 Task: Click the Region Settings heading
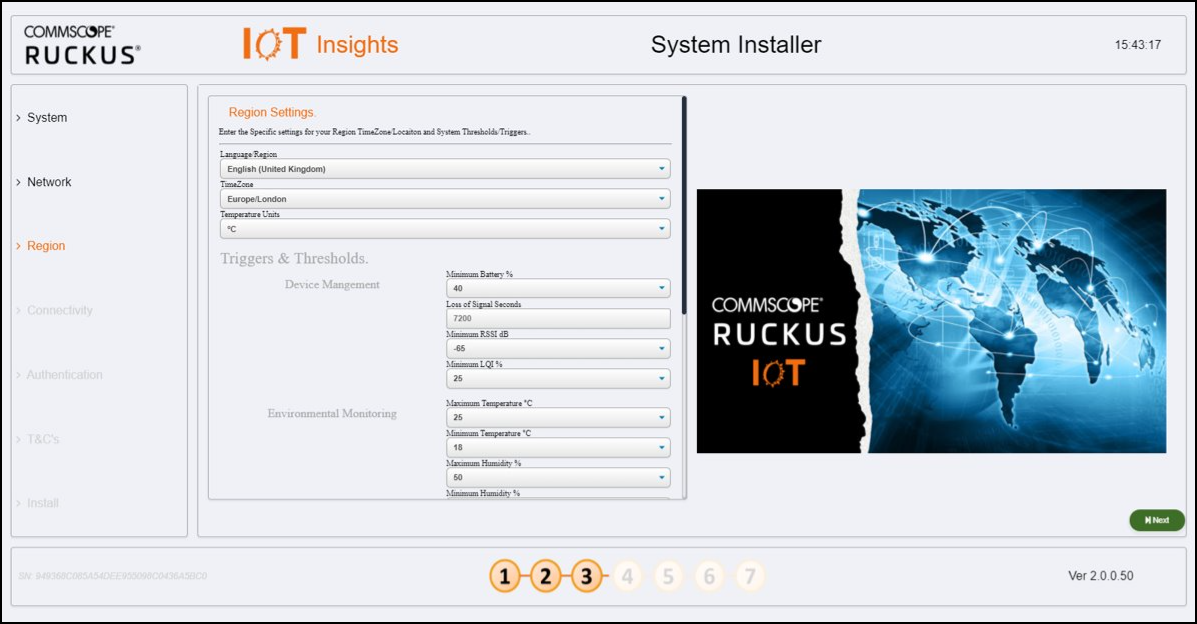[x=272, y=112]
